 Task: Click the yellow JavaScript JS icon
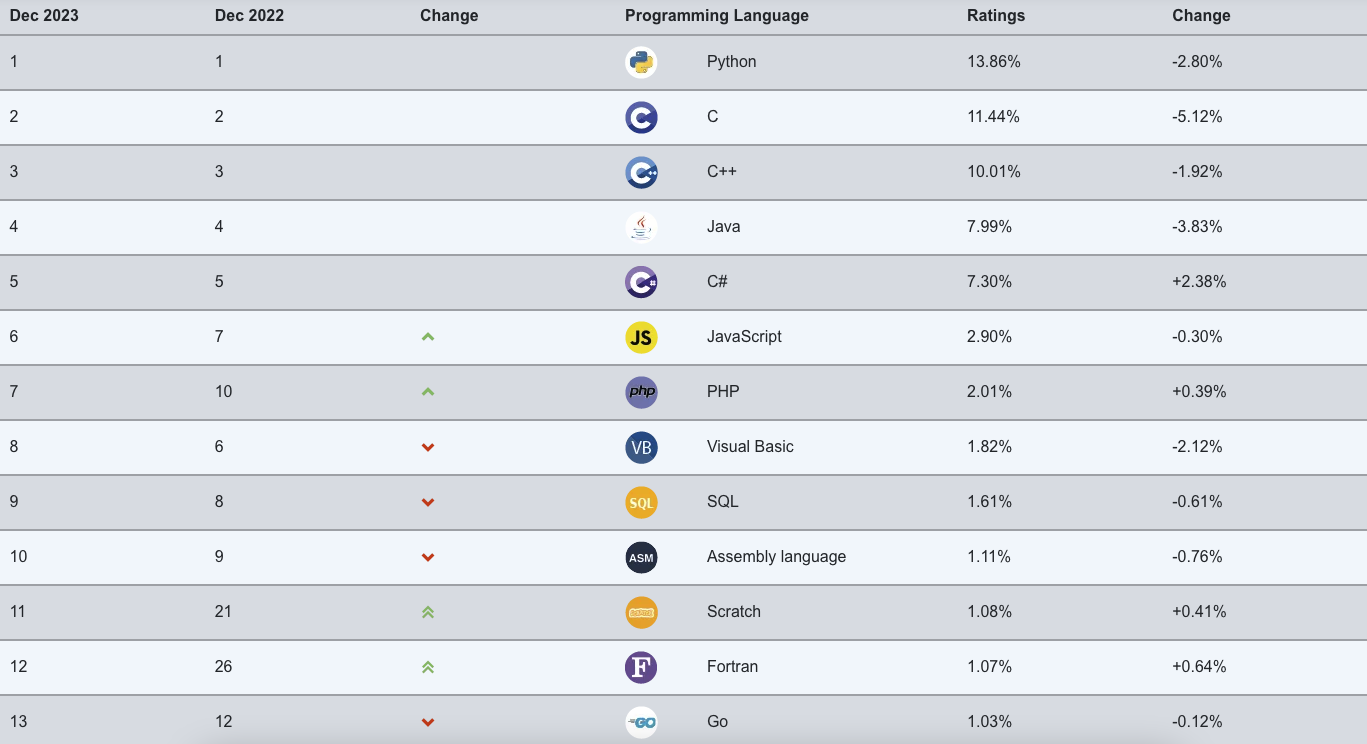click(x=641, y=337)
